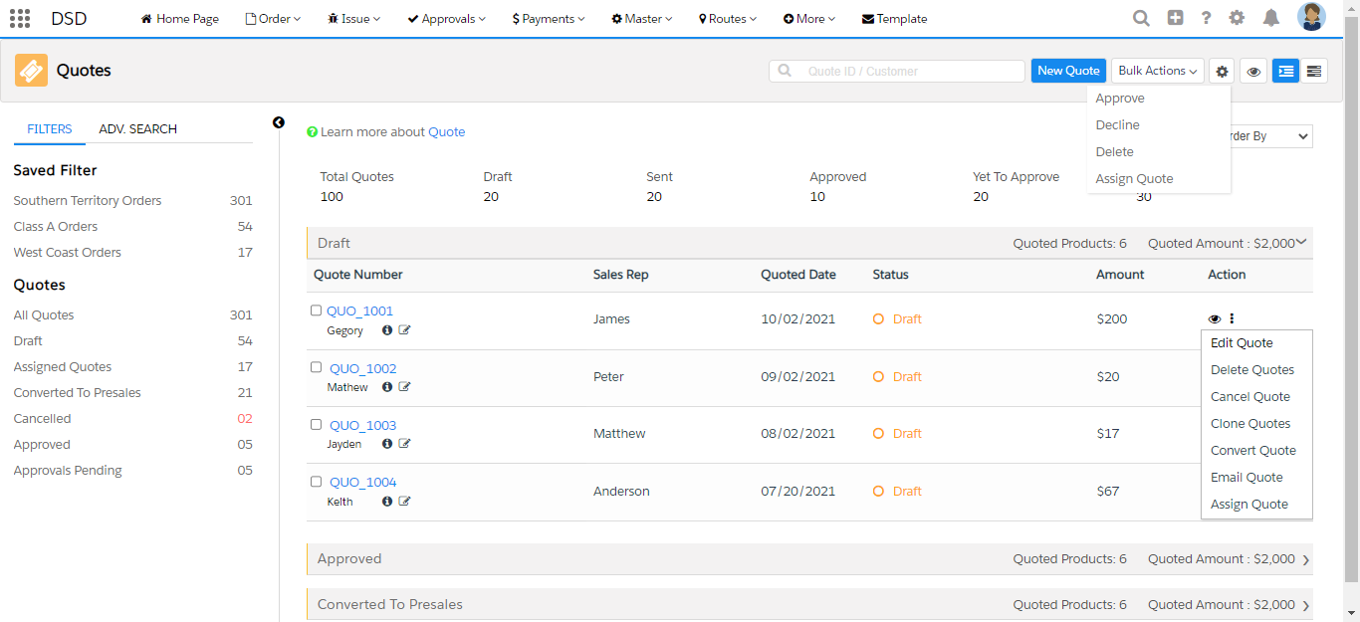Click the search magnifier in top bar
This screenshot has width=1360, height=622.
click(x=1141, y=18)
